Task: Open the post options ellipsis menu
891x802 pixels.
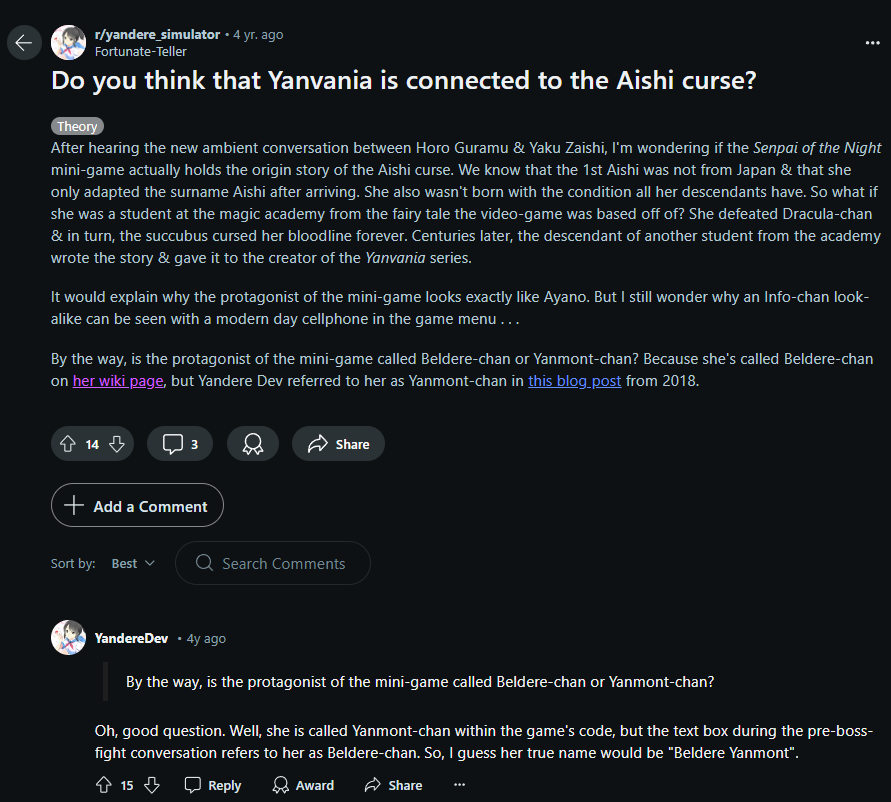Action: (x=872, y=43)
